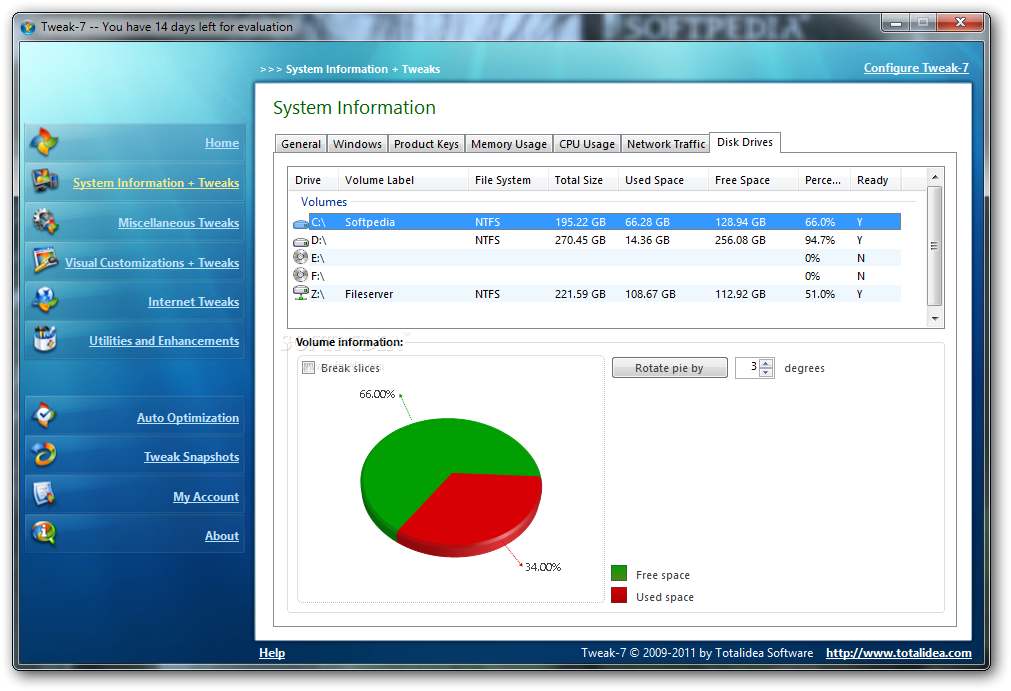Click the Home sidebar icon
Screen dimensions: 1011x691
click(44, 142)
